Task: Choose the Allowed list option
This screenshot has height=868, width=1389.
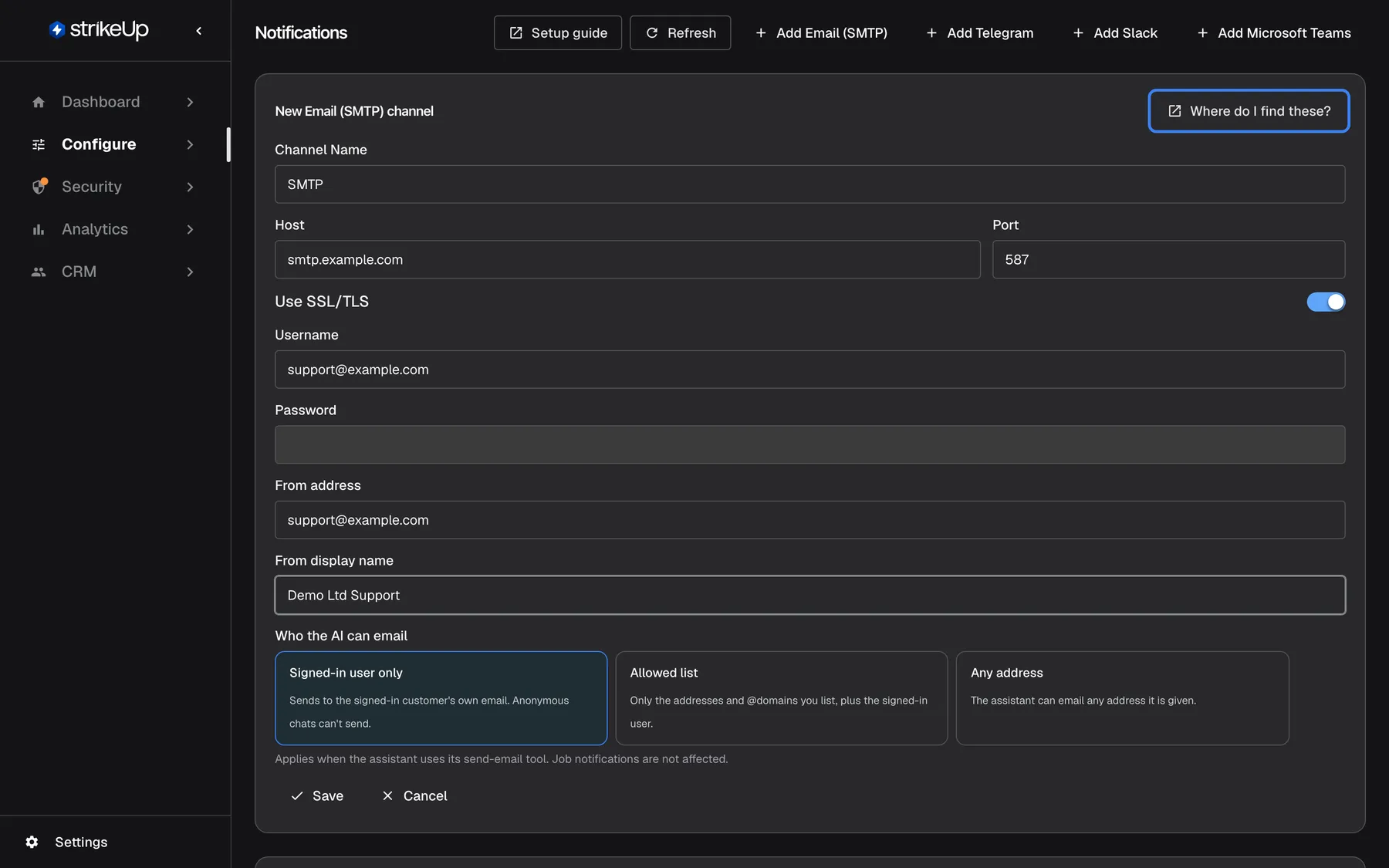Action: (x=782, y=698)
